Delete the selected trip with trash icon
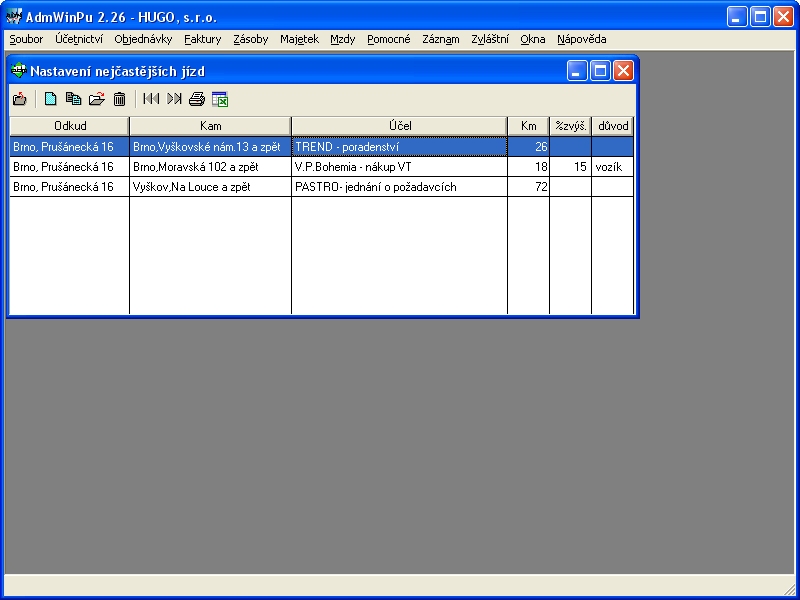This screenshot has height=600, width=800. pyautogui.click(x=119, y=99)
